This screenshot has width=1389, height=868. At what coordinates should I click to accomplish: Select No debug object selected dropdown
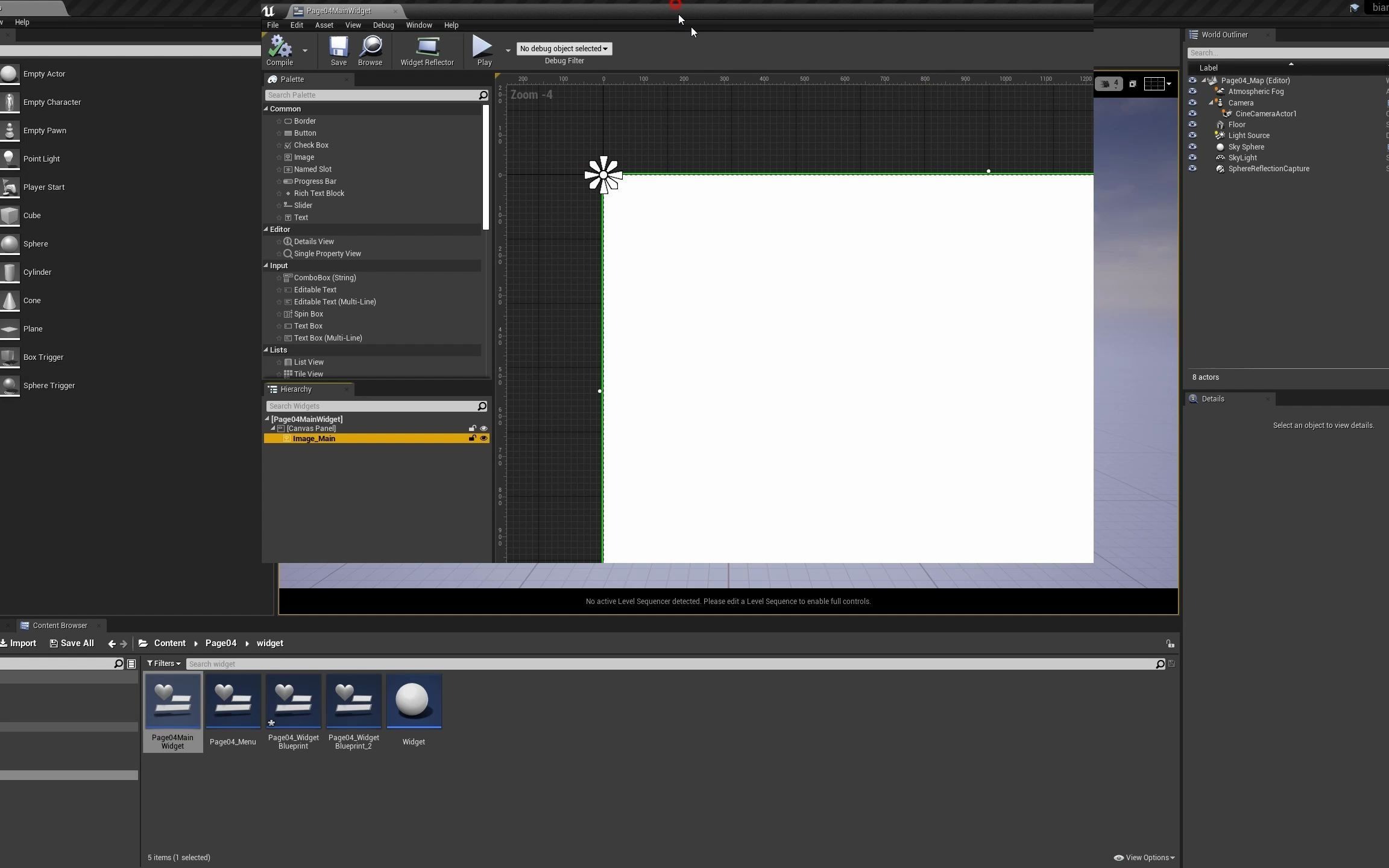tap(564, 48)
